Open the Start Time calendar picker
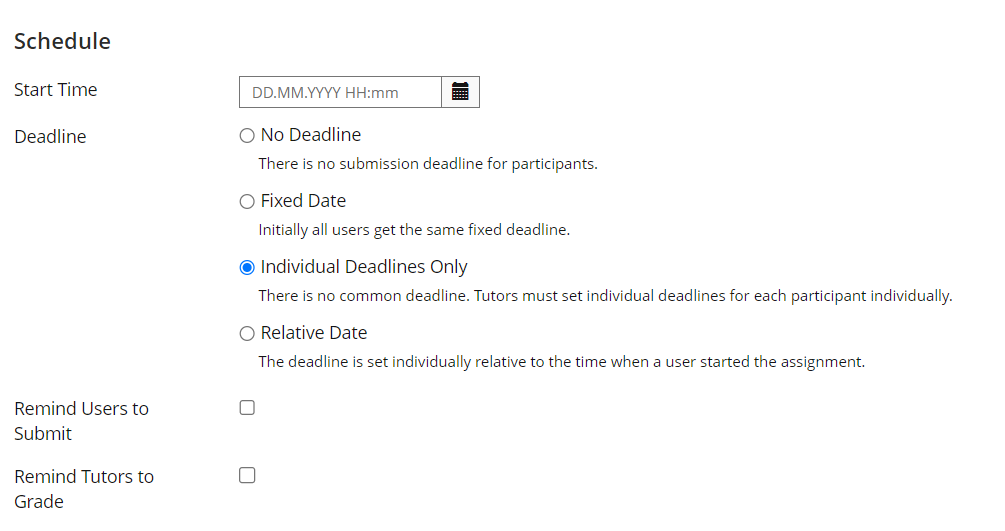Viewport: 1005px width, 531px height. pyautogui.click(x=460, y=92)
